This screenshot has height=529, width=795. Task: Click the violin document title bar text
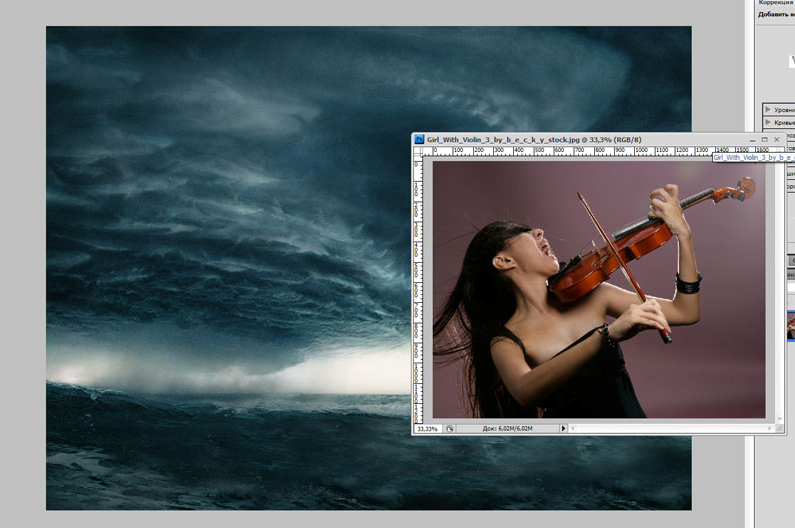[x=534, y=139]
